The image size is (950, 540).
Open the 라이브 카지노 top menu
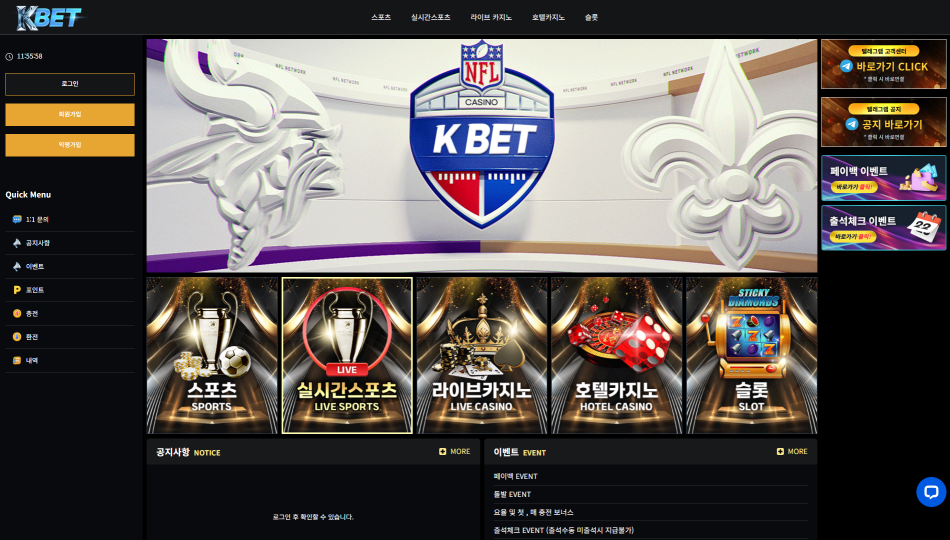click(x=491, y=18)
